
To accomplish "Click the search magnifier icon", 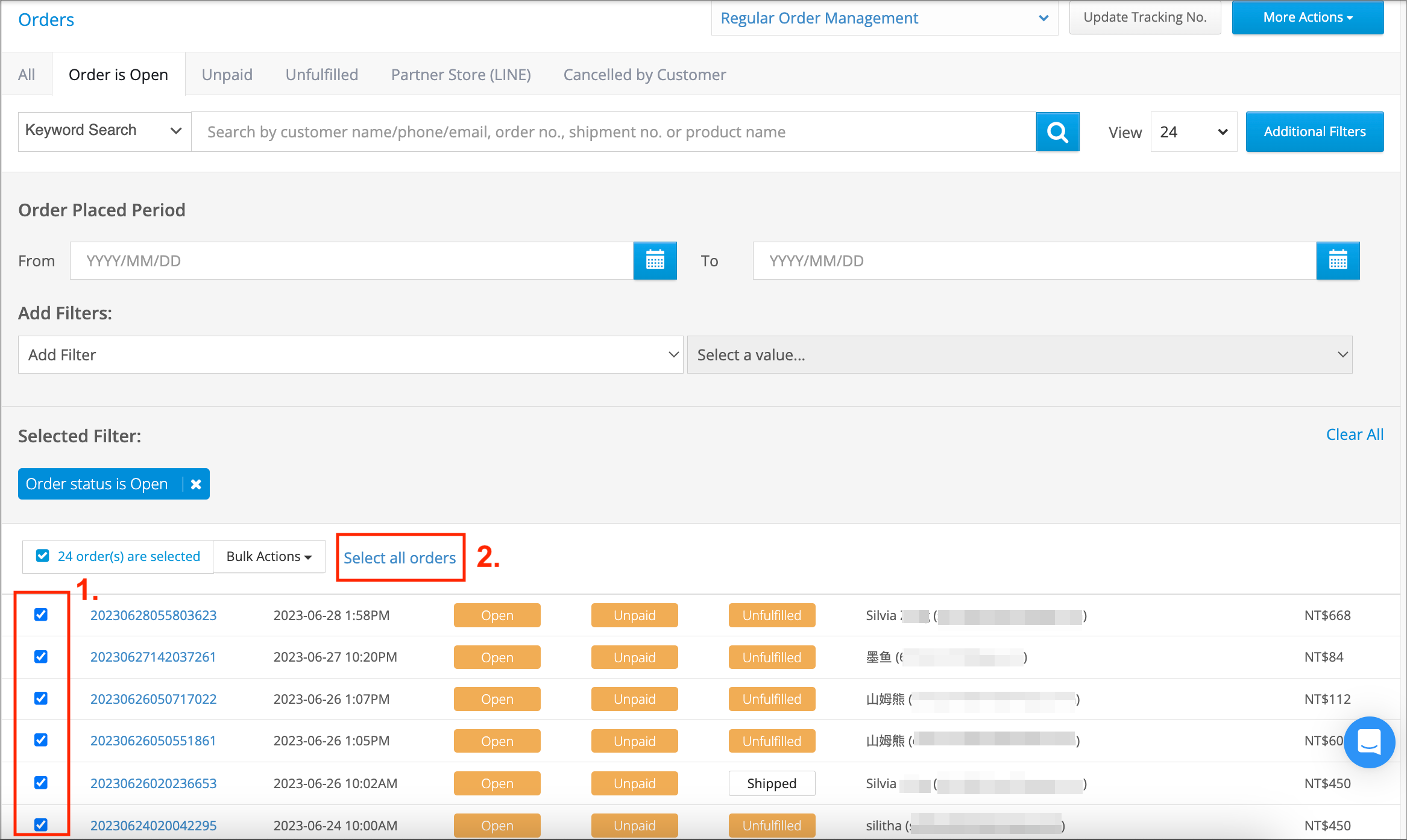I will [x=1057, y=131].
